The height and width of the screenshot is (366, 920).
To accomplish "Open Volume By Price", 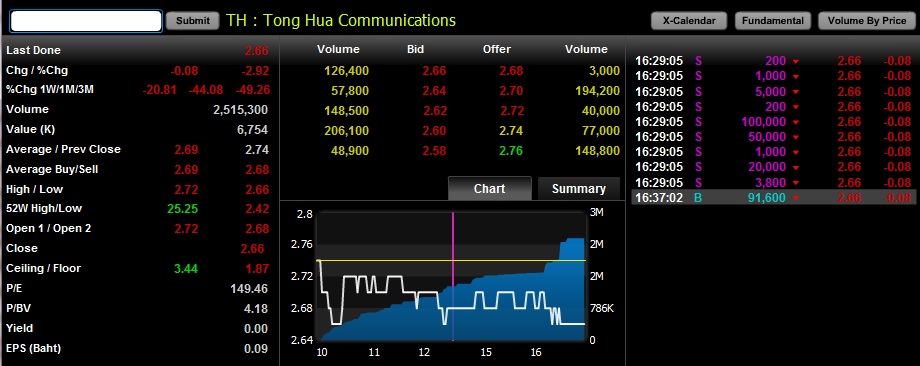I will [x=867, y=21].
